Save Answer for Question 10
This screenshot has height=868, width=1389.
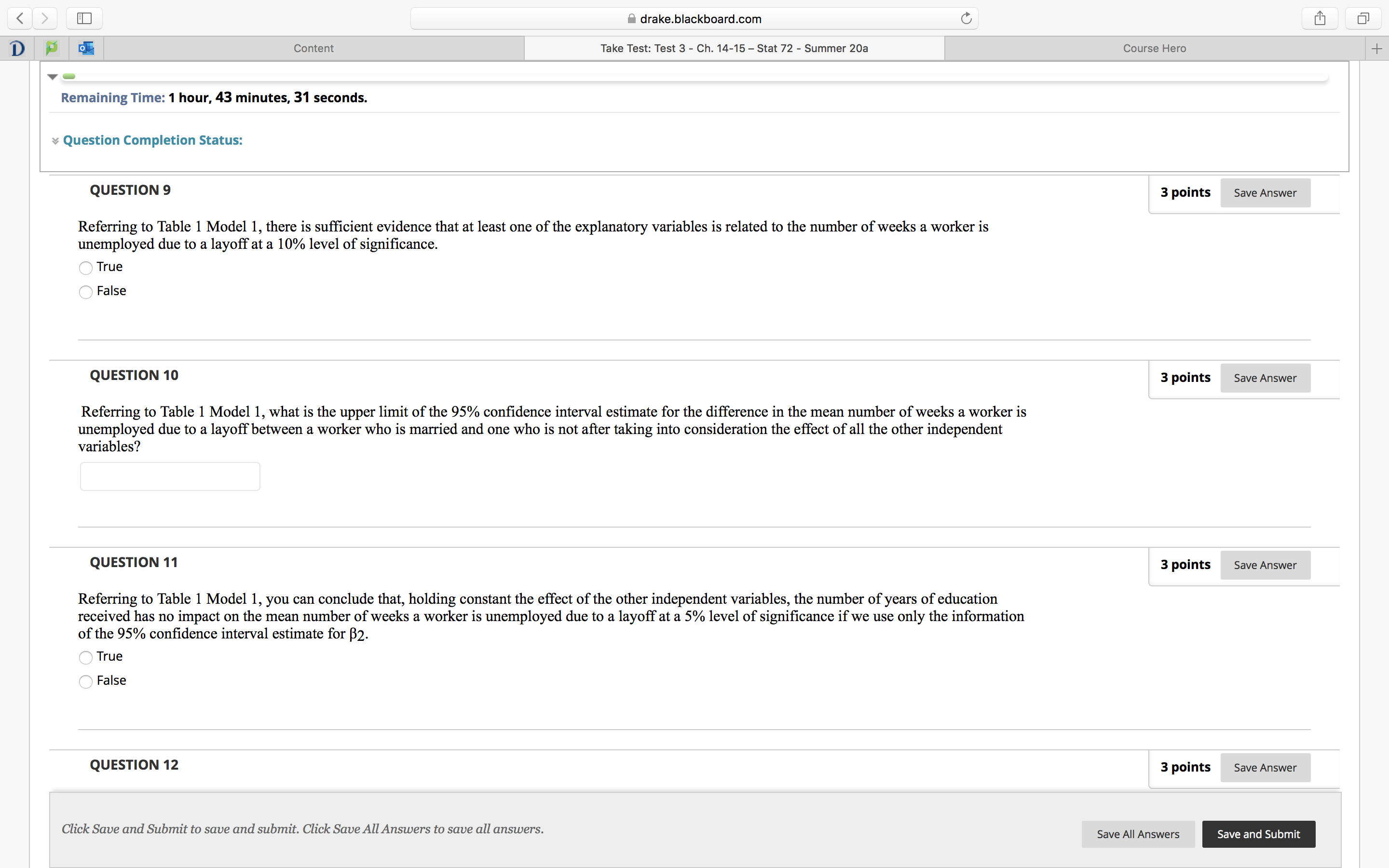(1265, 378)
